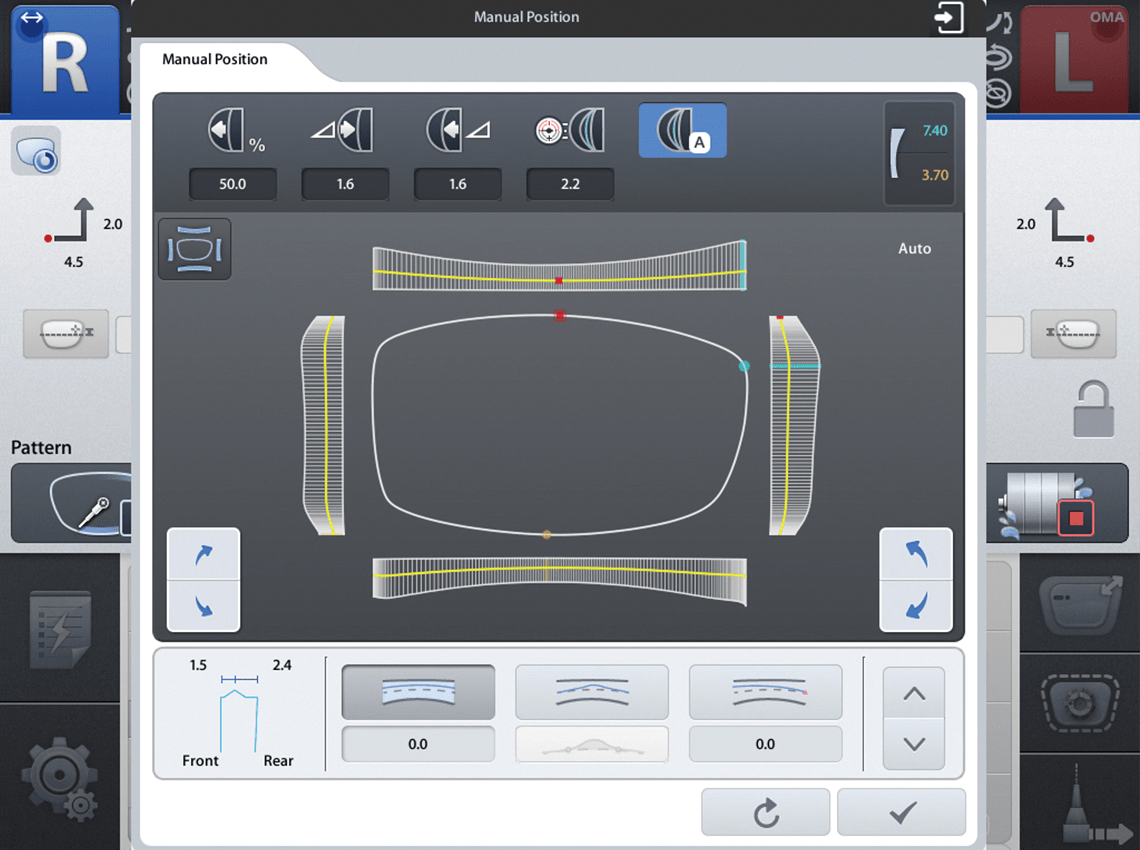Screen dimensions: 1140x850
Task: Click the dashed lens hole-edit icon
Action: [x=1080, y=702]
